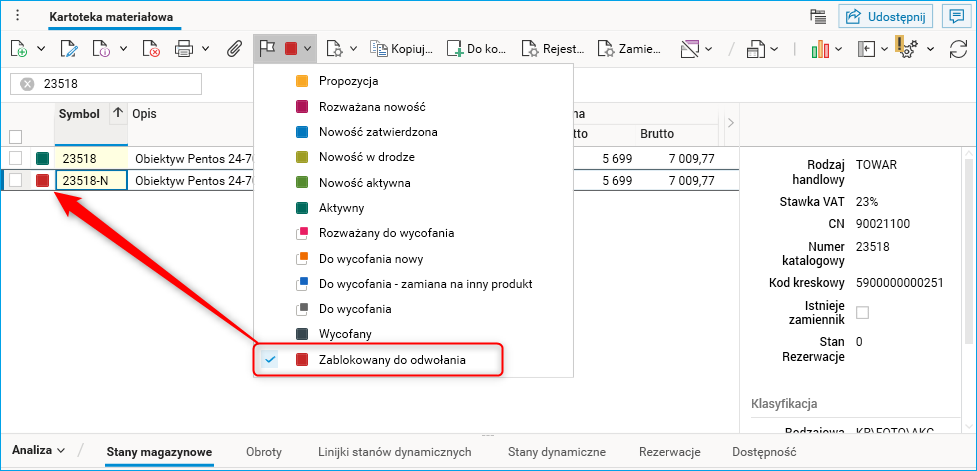Screen dimensions: 977x471
Task: Click the Do ko... toolbar button
Action: pos(477,49)
